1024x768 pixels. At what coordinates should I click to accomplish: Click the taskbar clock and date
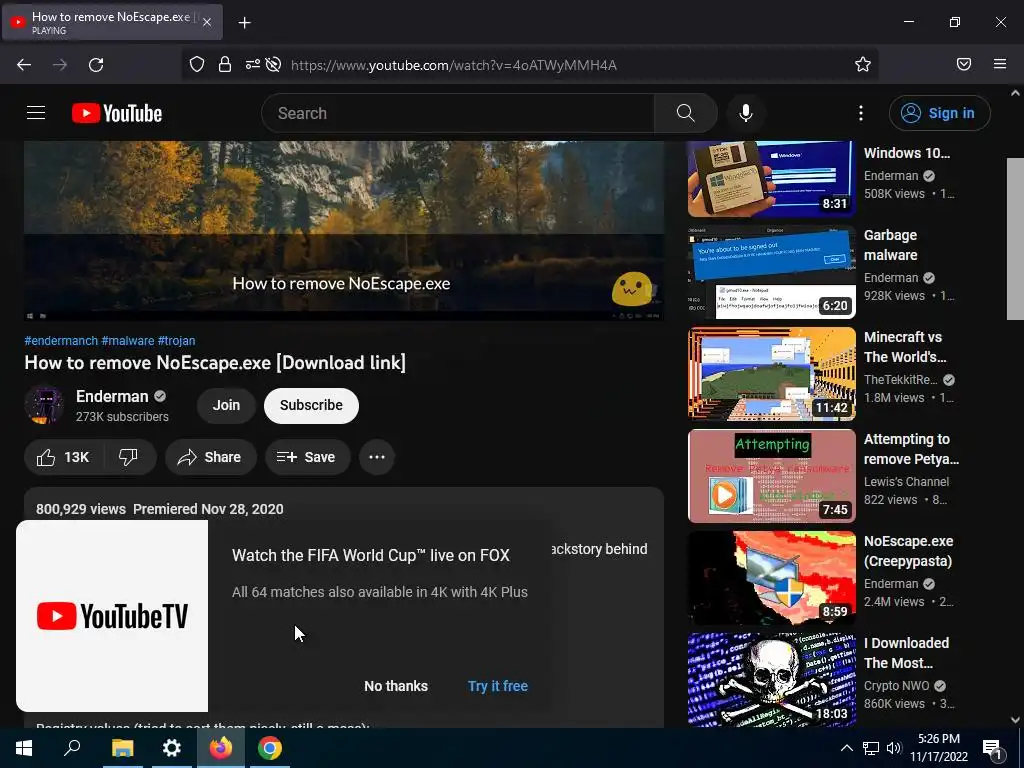click(938, 748)
